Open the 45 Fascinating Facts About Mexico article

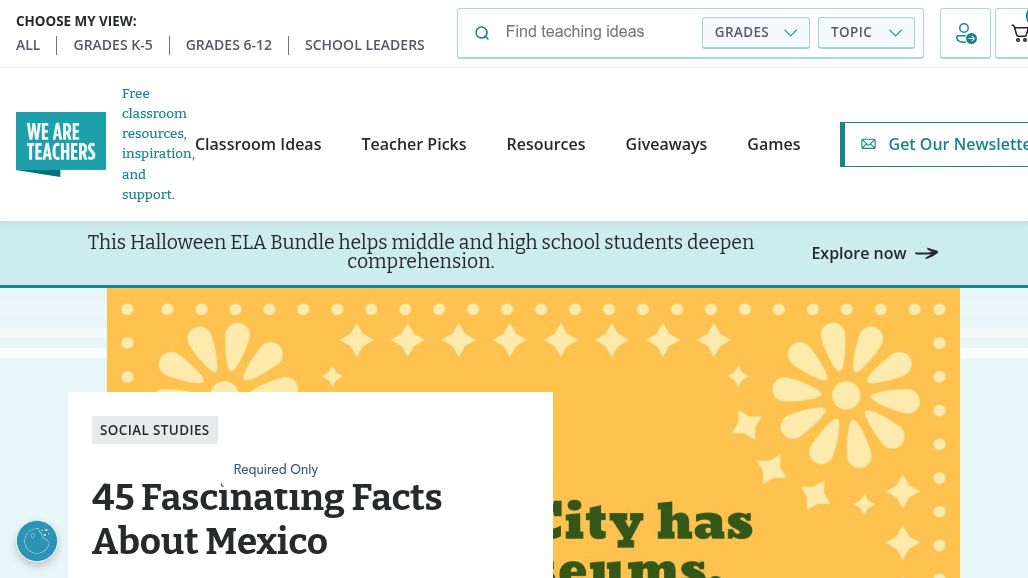point(267,518)
